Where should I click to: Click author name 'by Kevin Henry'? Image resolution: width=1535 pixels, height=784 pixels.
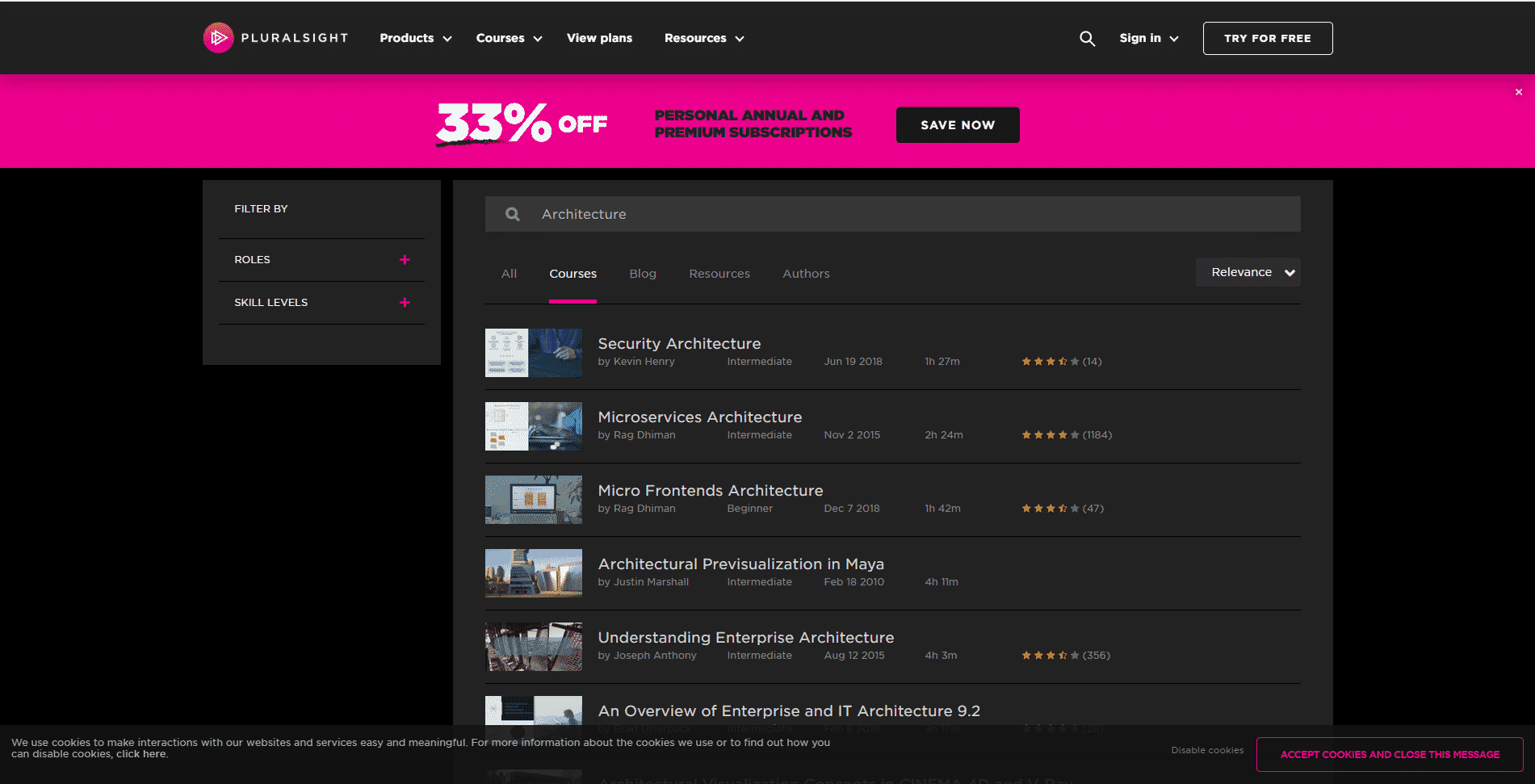636,362
